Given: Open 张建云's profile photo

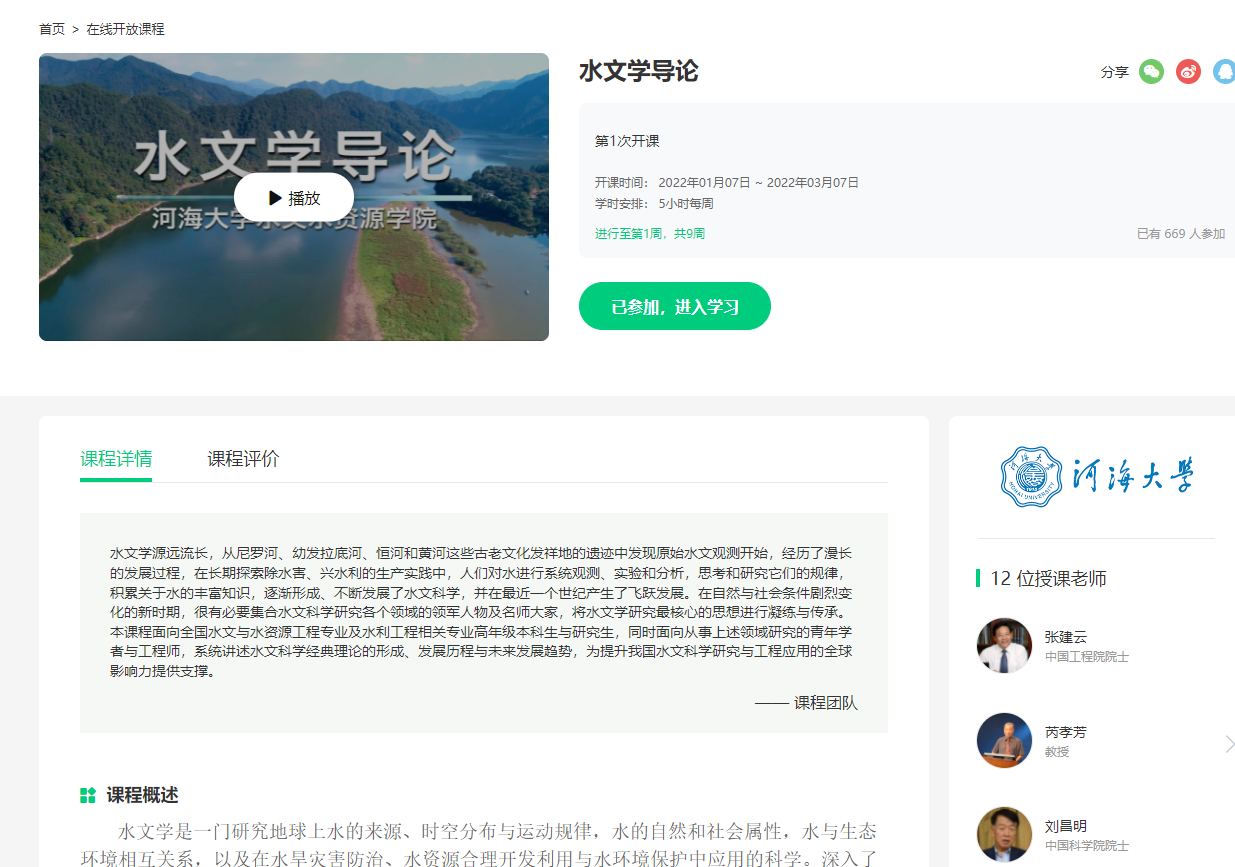Looking at the screenshot, I should click(x=1004, y=646).
